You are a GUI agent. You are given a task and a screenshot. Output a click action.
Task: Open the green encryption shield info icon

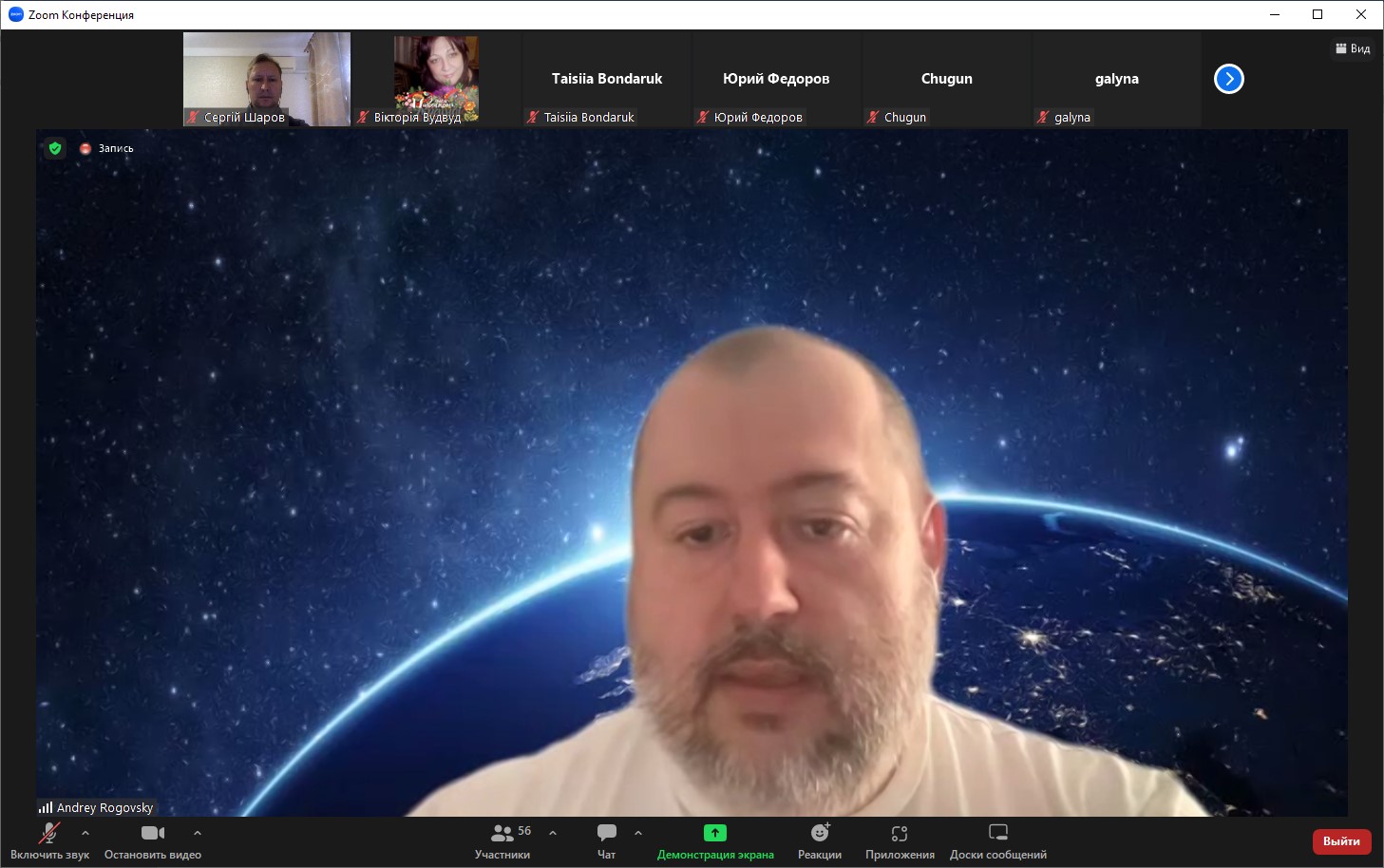pos(55,148)
